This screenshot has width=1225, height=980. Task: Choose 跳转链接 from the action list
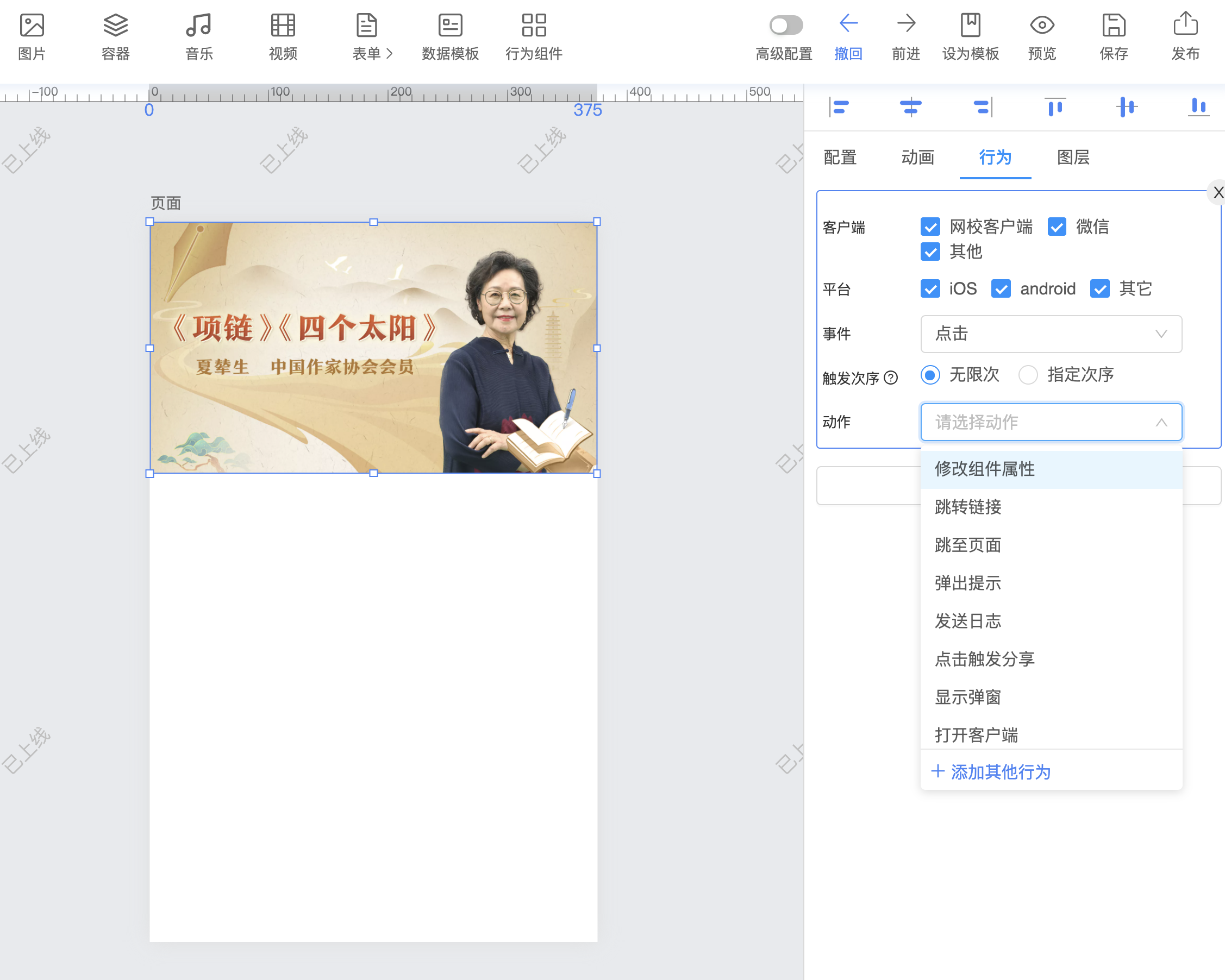(968, 507)
